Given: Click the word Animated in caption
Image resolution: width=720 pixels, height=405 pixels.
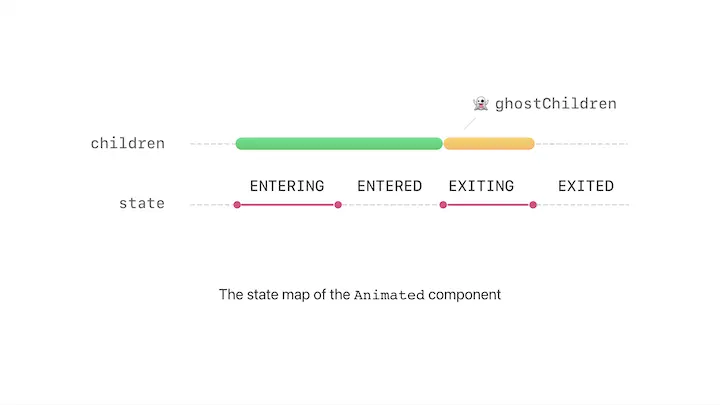Looking at the screenshot, I should point(389,295).
